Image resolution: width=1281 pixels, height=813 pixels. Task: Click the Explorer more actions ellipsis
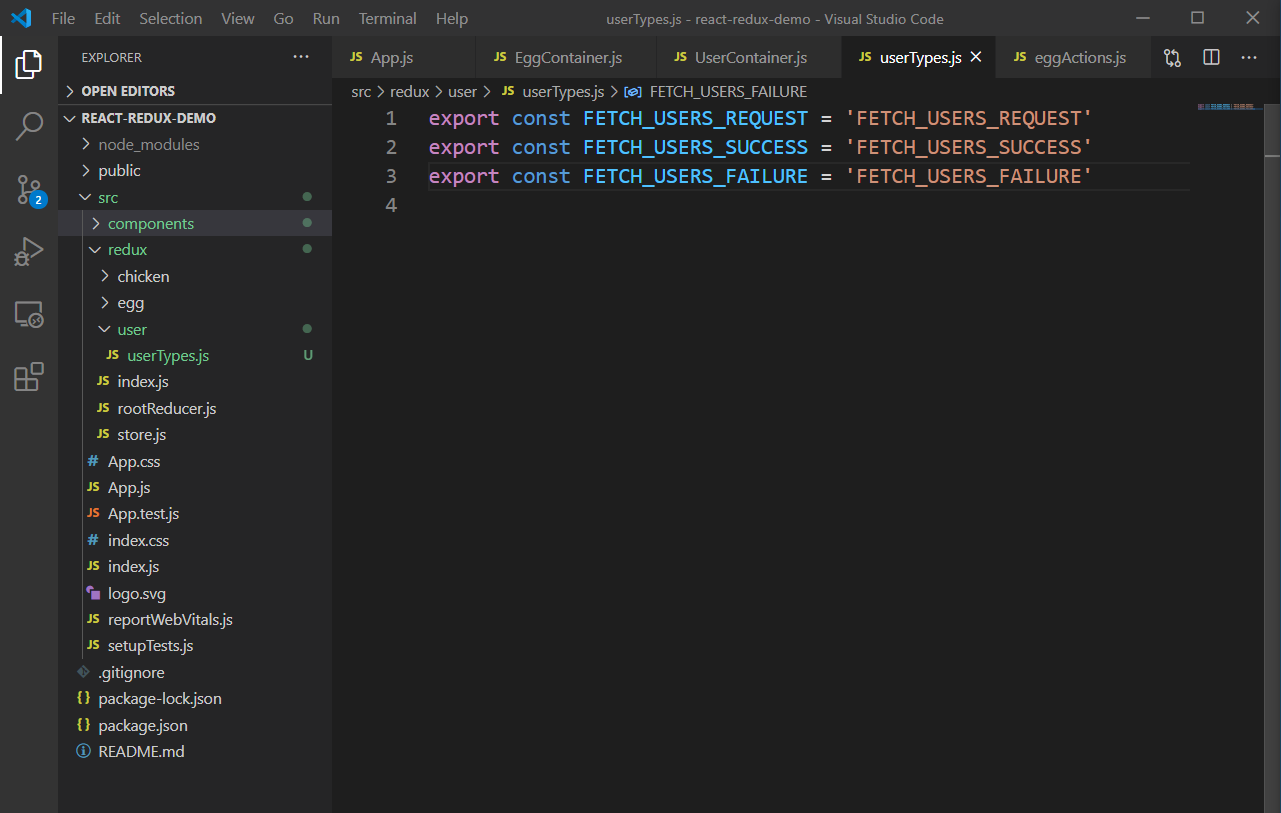(301, 57)
